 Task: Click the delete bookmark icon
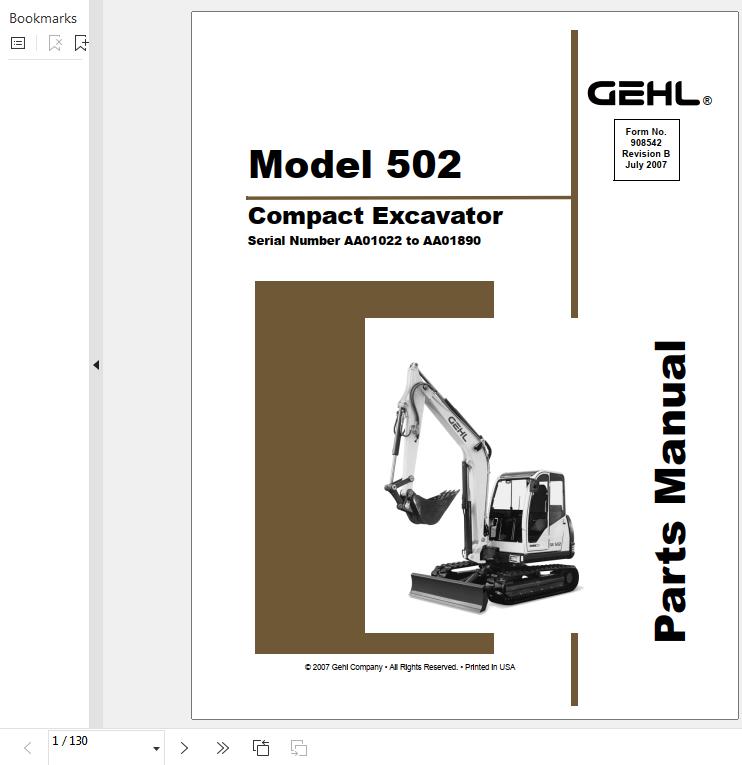55,43
